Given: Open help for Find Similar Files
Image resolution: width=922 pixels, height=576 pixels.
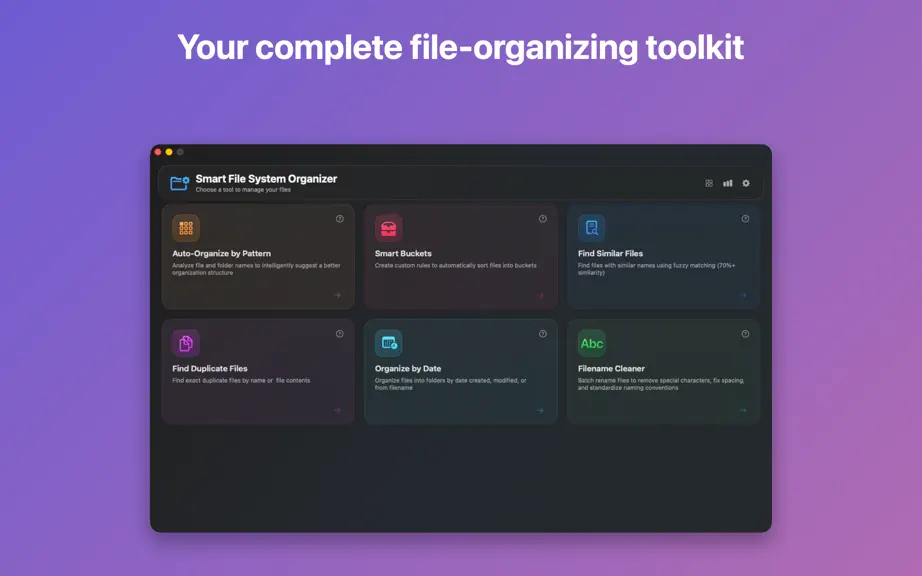Looking at the screenshot, I should [x=746, y=219].
